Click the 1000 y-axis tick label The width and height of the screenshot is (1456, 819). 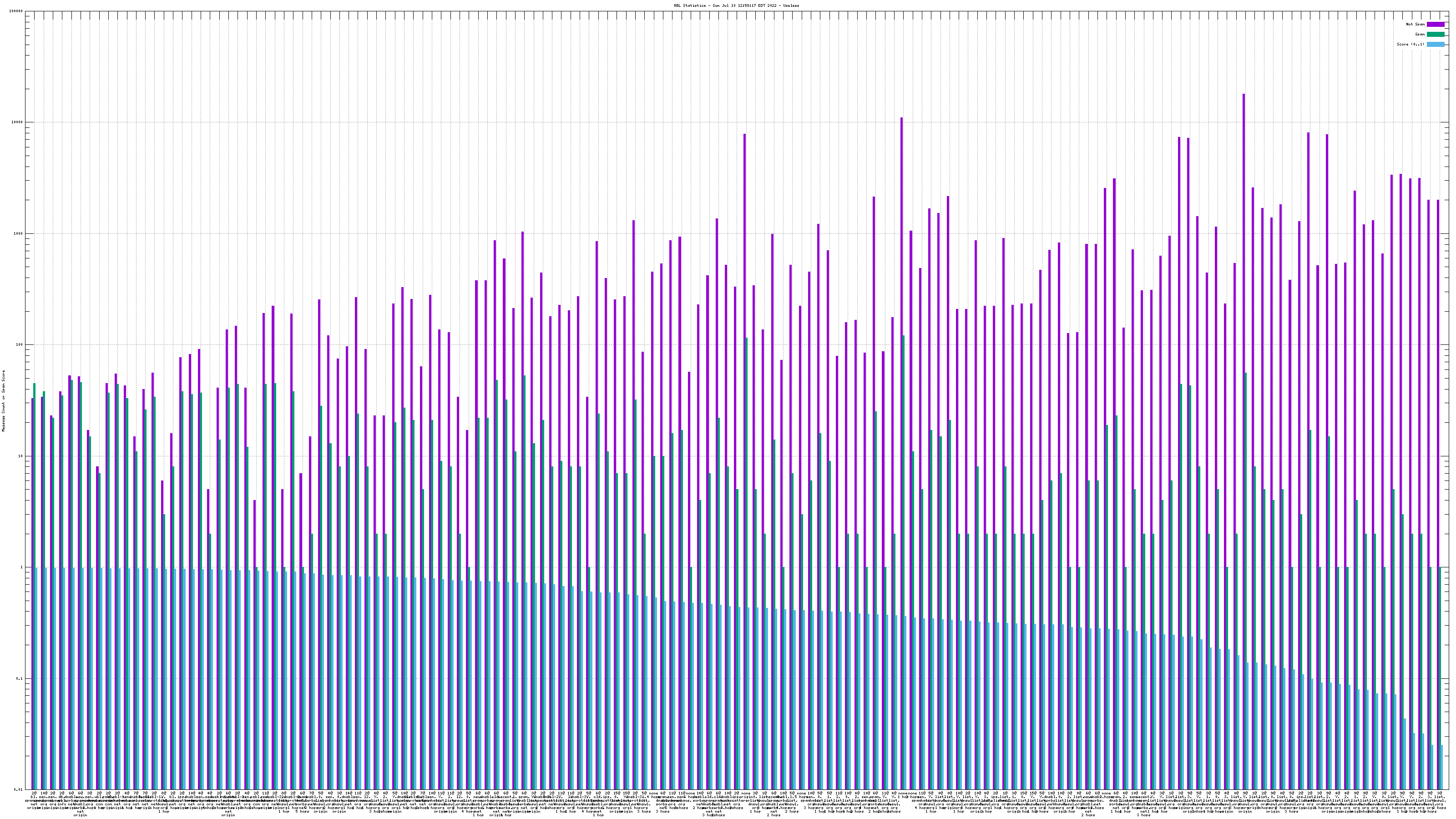pos(18,234)
